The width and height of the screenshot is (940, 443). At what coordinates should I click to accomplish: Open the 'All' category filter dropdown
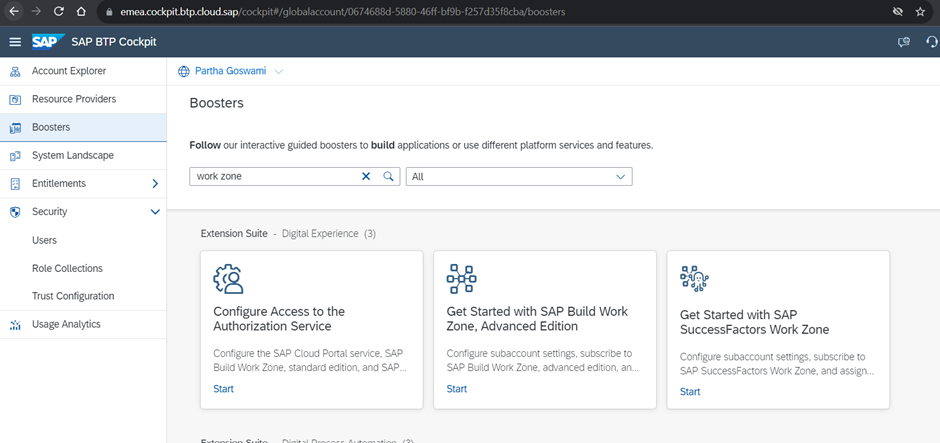(518, 176)
